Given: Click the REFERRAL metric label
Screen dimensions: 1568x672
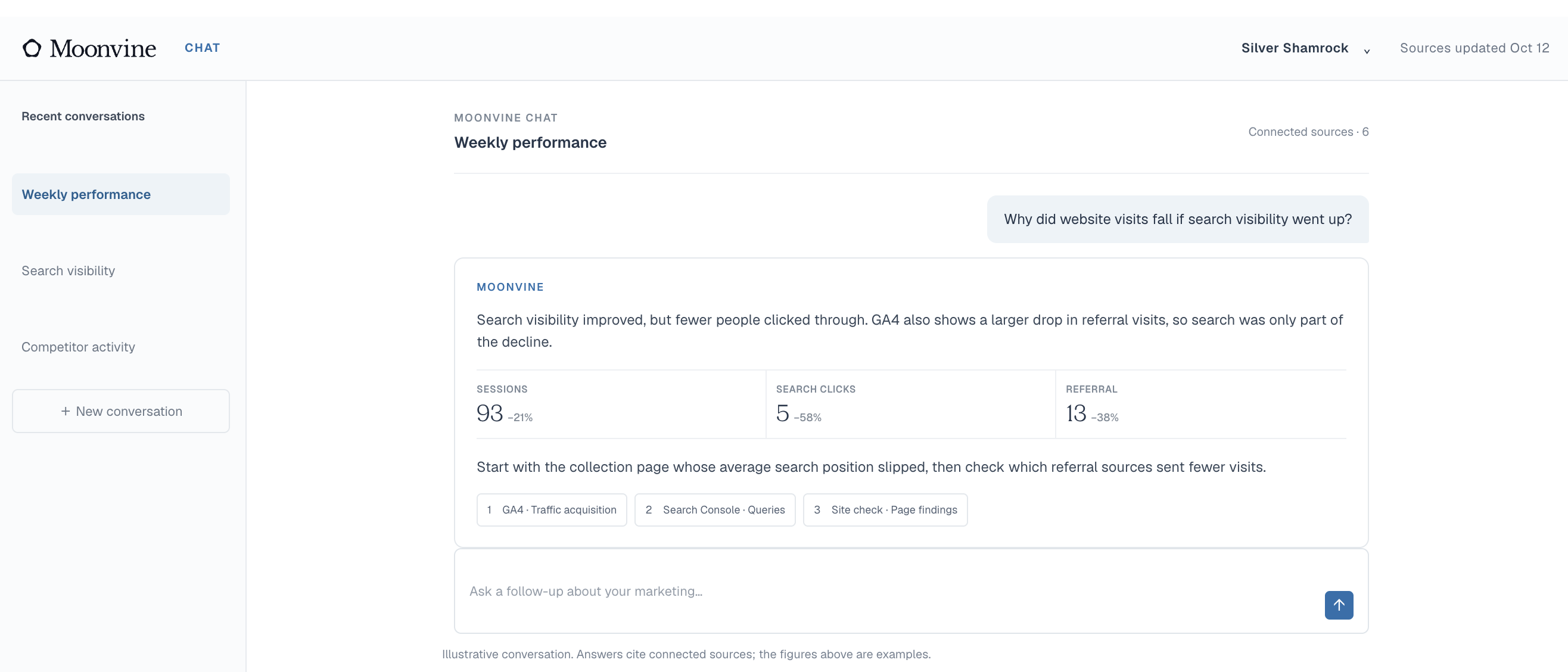Looking at the screenshot, I should [1091, 389].
